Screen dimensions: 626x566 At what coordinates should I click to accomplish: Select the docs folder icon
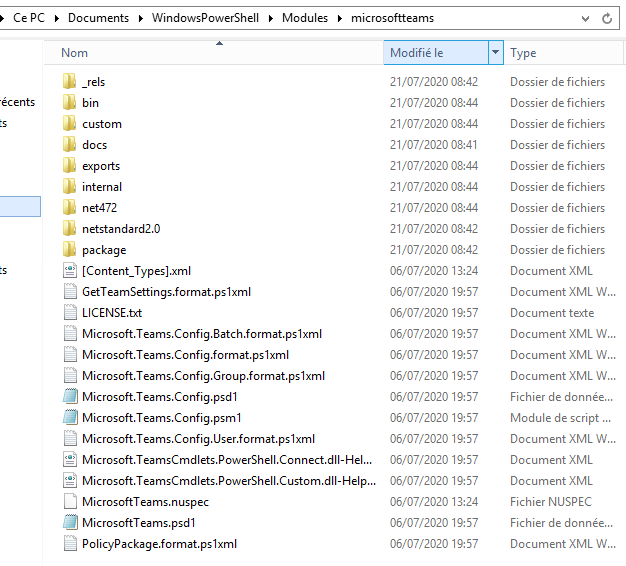click(69, 144)
